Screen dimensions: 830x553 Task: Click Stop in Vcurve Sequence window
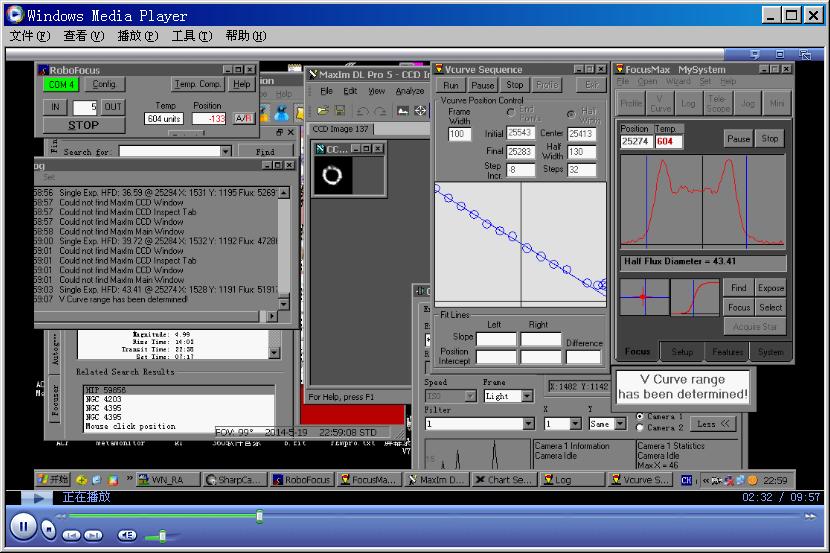tap(515, 85)
